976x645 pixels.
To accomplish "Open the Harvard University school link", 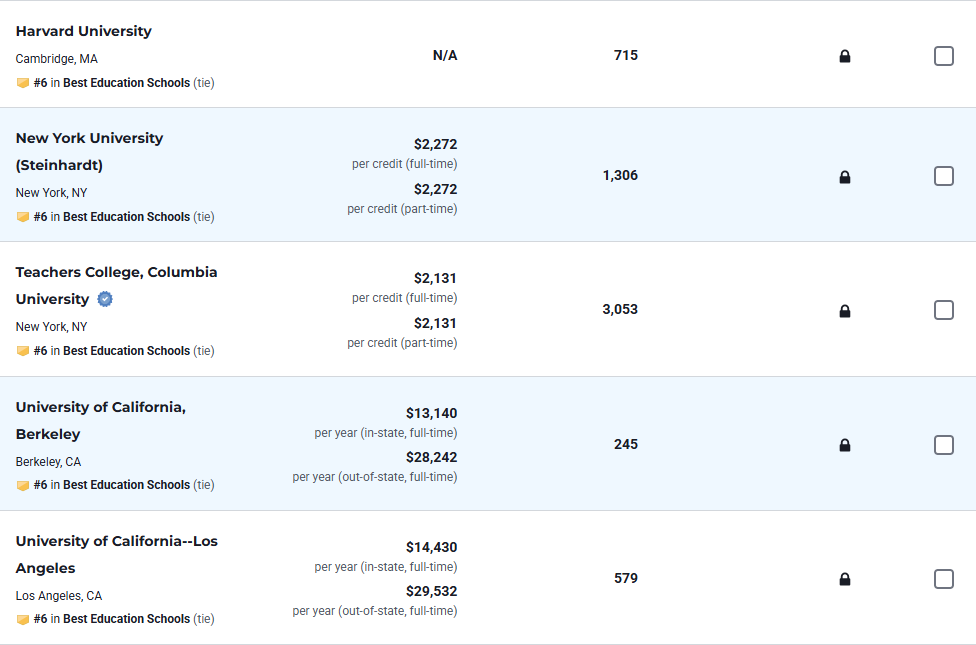I will 84,31.
